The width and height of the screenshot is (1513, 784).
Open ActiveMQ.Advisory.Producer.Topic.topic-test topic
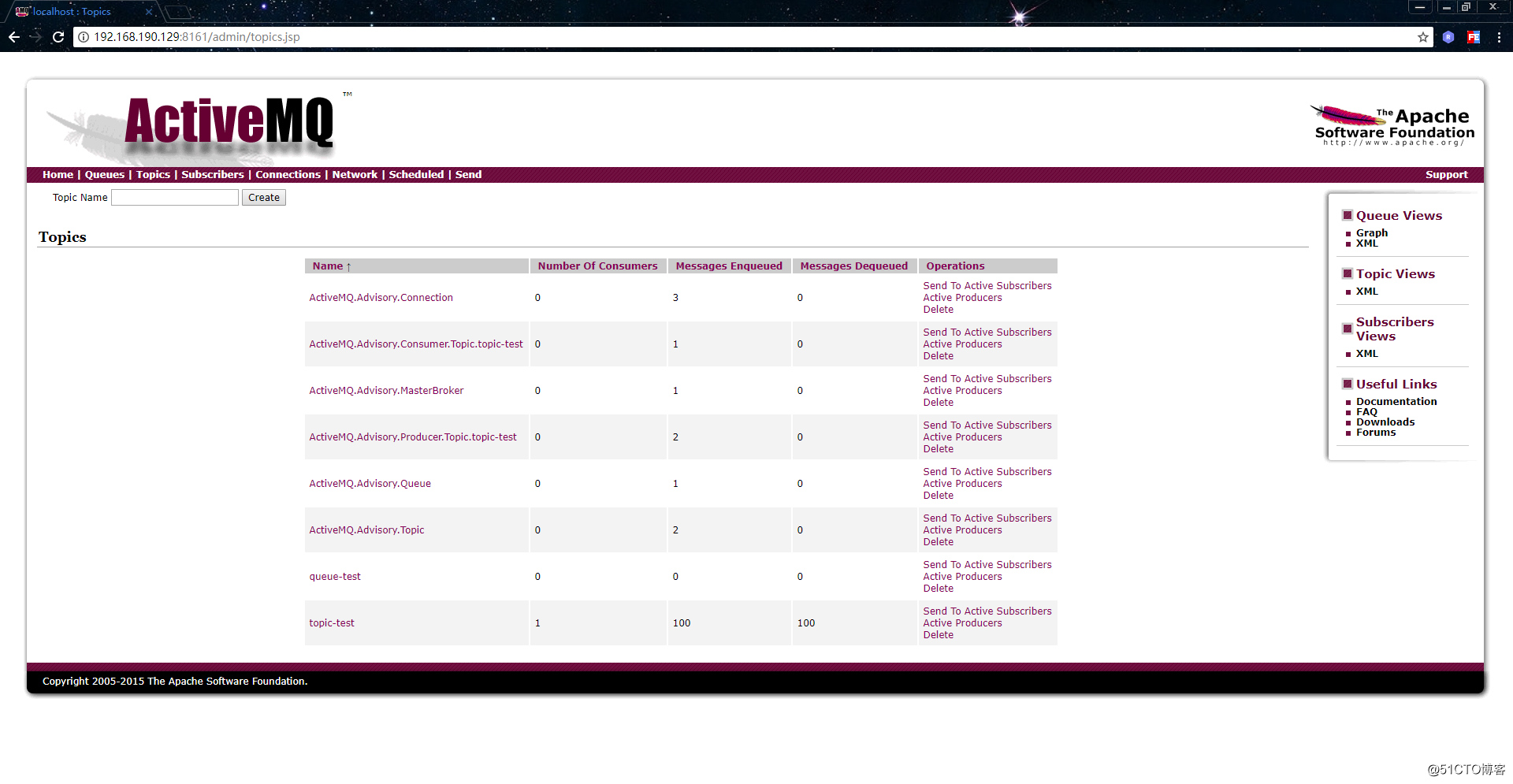pyautogui.click(x=413, y=437)
